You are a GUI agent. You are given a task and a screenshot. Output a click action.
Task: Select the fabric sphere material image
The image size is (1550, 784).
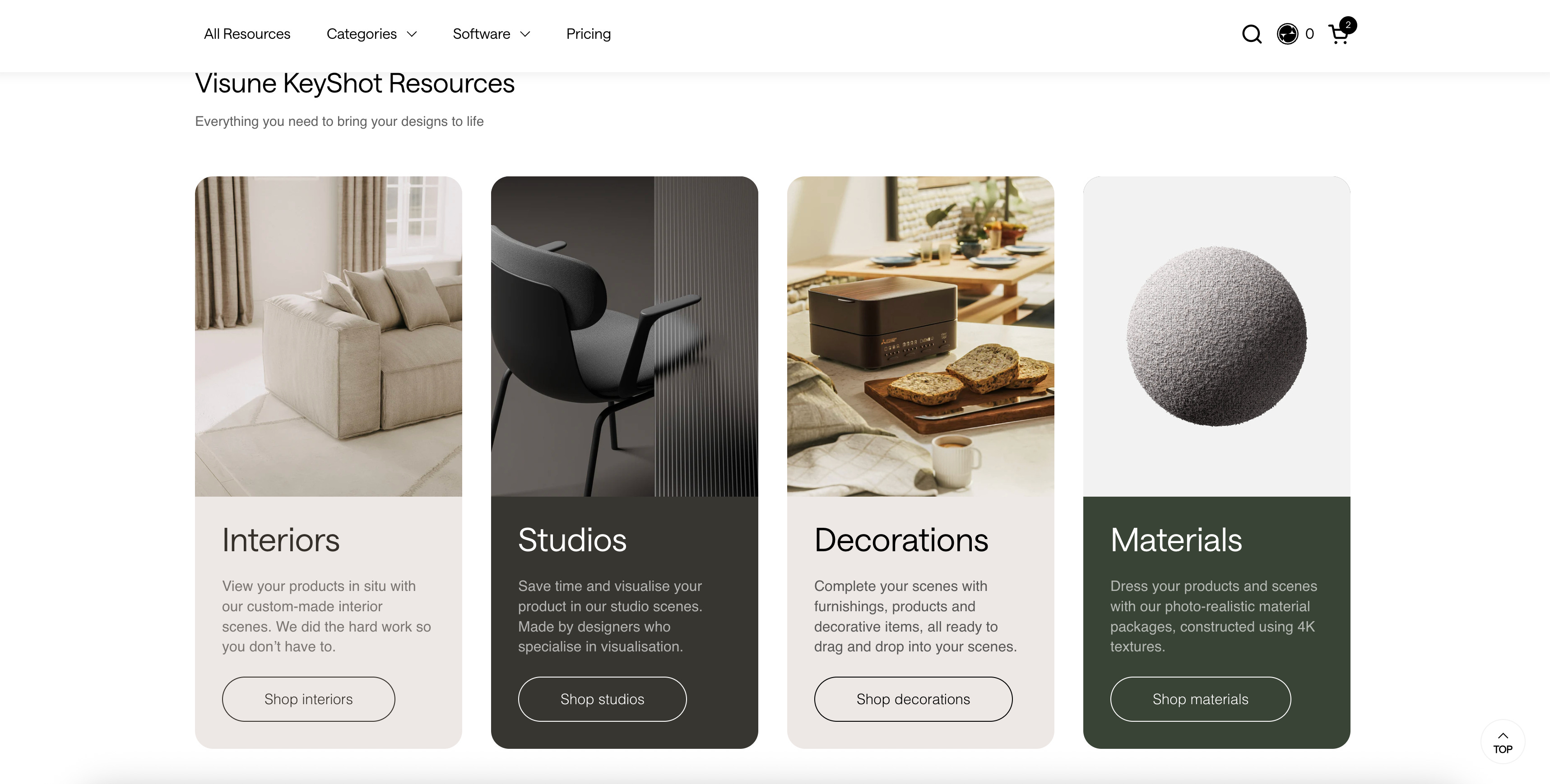pos(1216,336)
